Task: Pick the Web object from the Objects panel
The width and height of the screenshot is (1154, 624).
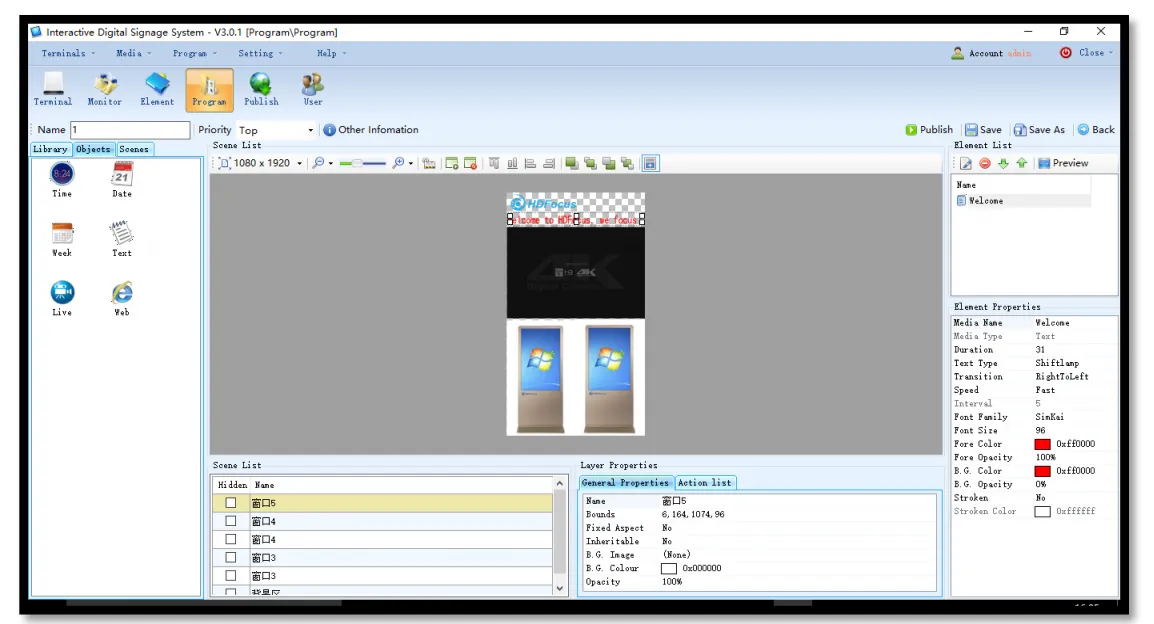Action: point(122,297)
